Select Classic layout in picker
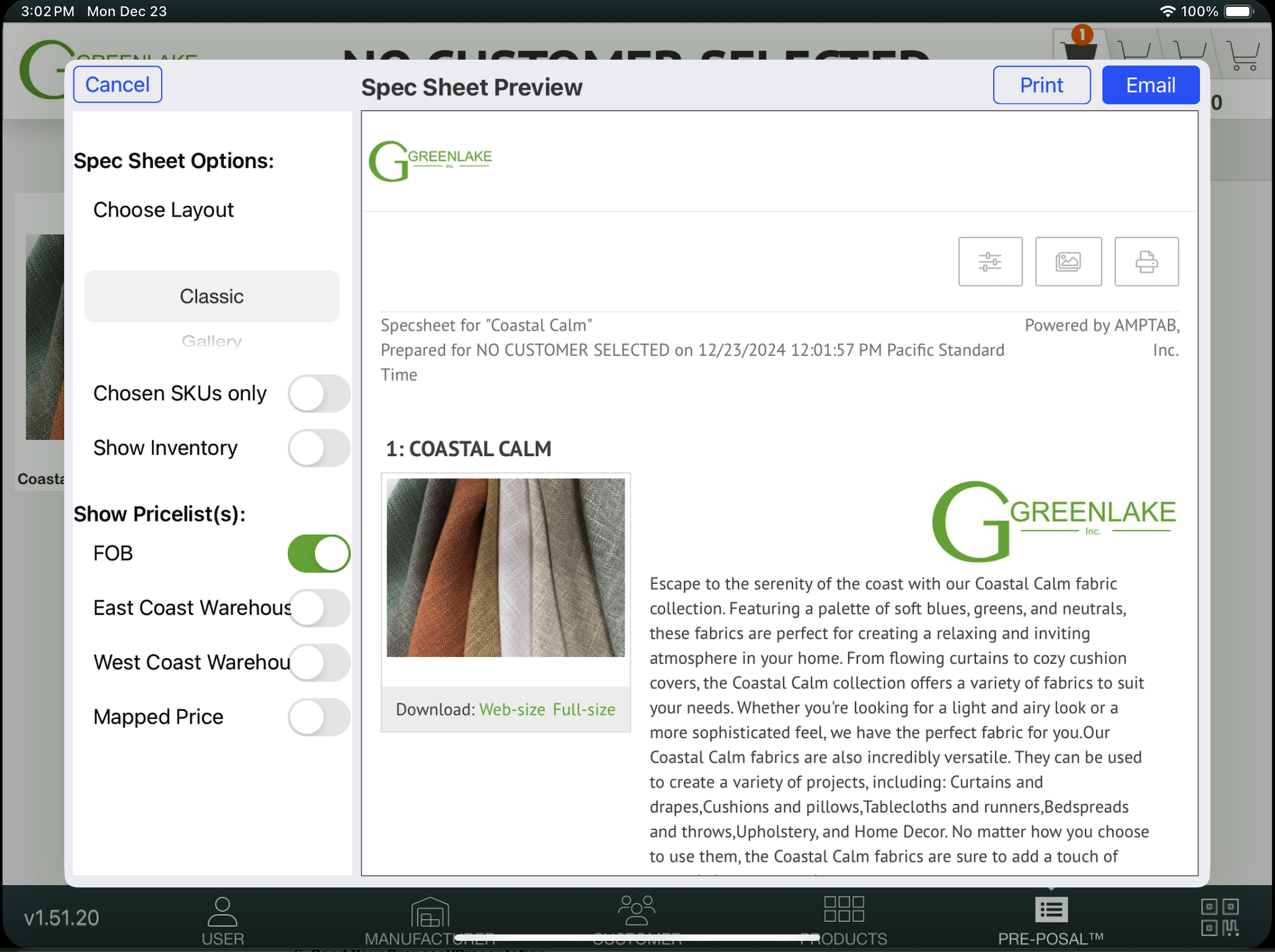Screen dimensions: 1275x952 (x=212, y=296)
